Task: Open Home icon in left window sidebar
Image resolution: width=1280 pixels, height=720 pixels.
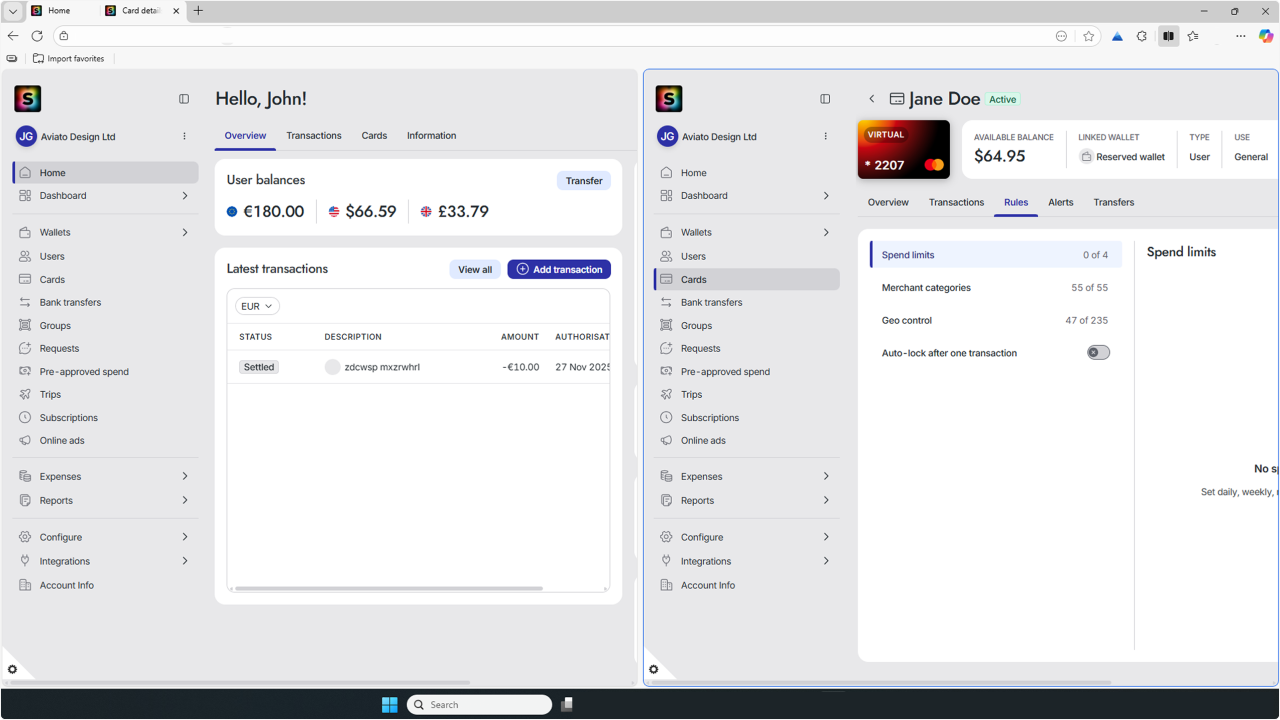Action: 25,173
